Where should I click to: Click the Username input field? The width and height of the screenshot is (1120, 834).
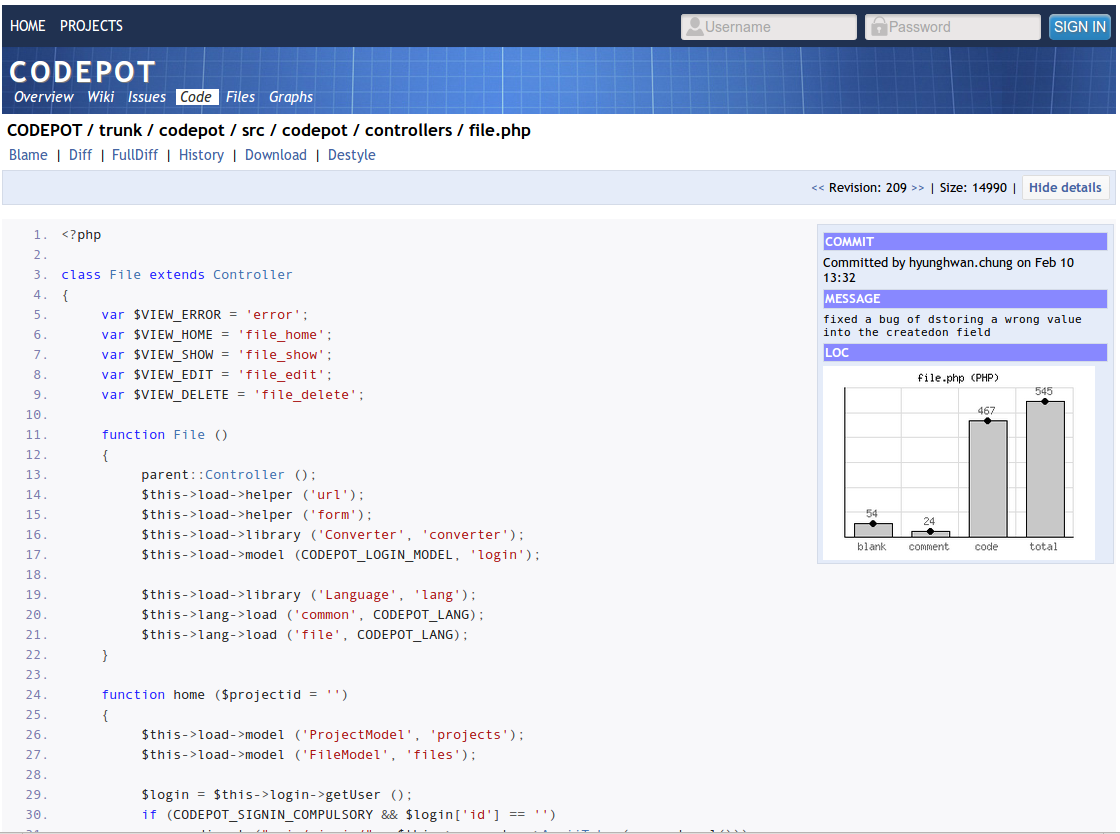770,26
